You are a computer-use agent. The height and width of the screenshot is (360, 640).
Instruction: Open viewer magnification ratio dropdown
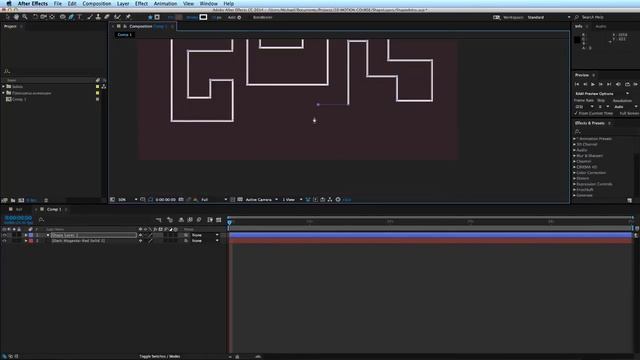(128, 200)
